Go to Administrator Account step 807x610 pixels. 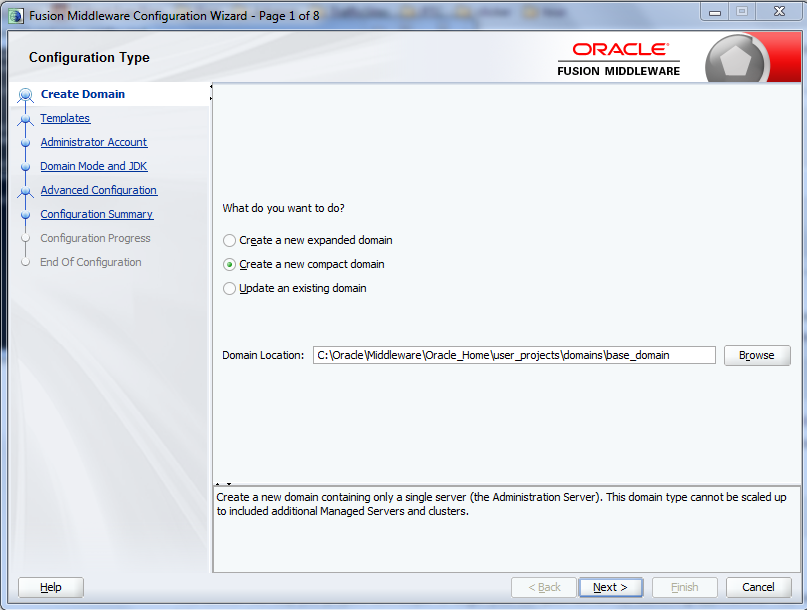tap(94, 142)
